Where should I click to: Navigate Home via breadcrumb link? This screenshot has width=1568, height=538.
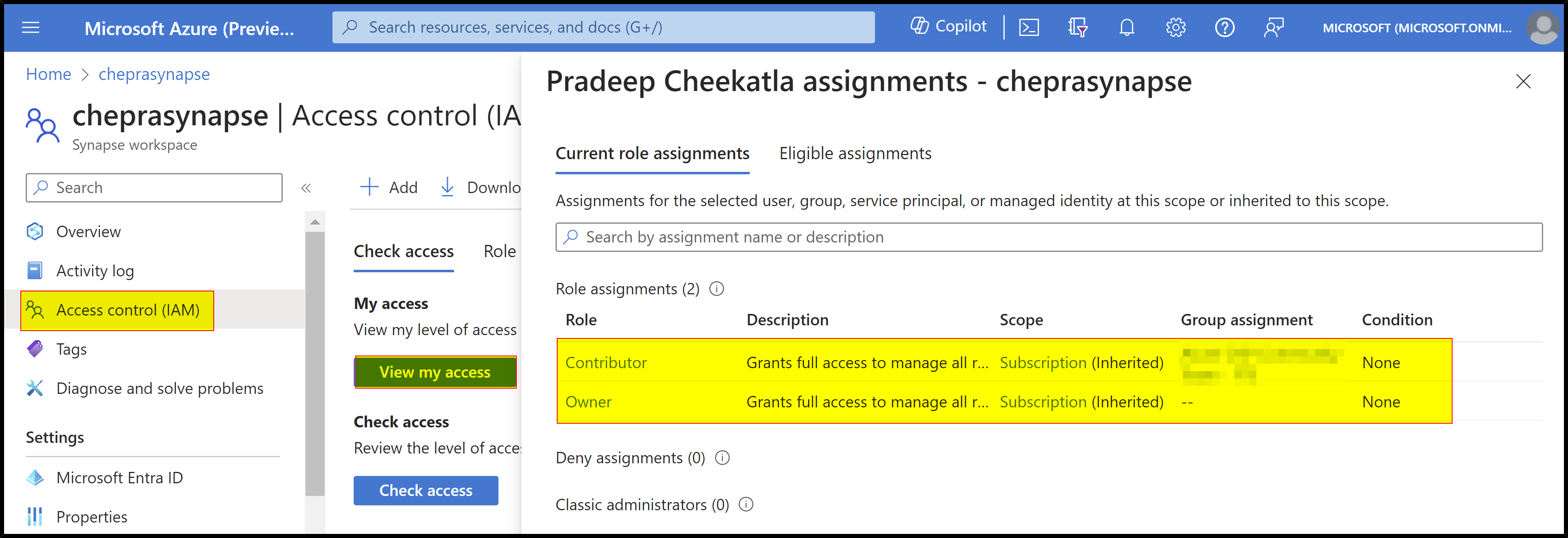tap(48, 74)
